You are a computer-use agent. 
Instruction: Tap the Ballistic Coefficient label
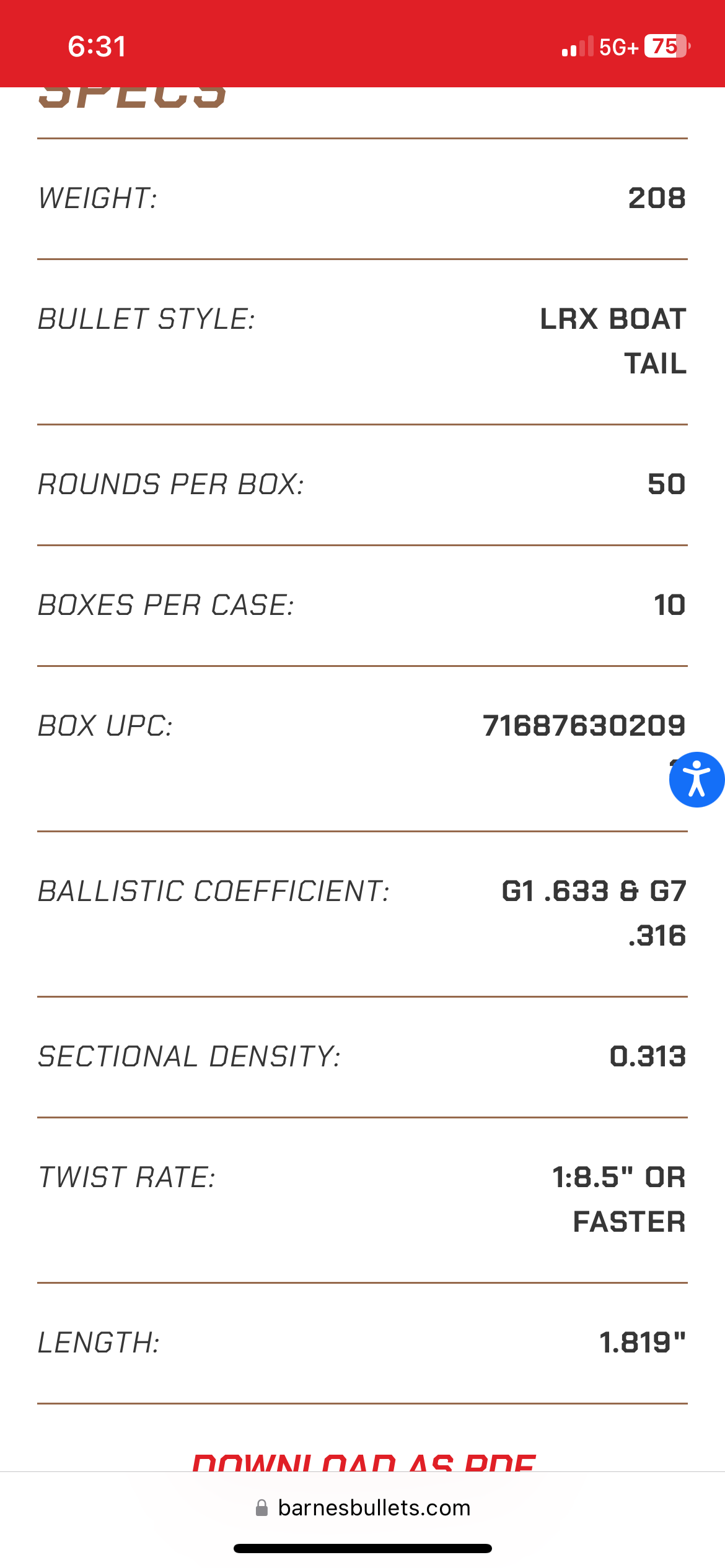(x=214, y=892)
